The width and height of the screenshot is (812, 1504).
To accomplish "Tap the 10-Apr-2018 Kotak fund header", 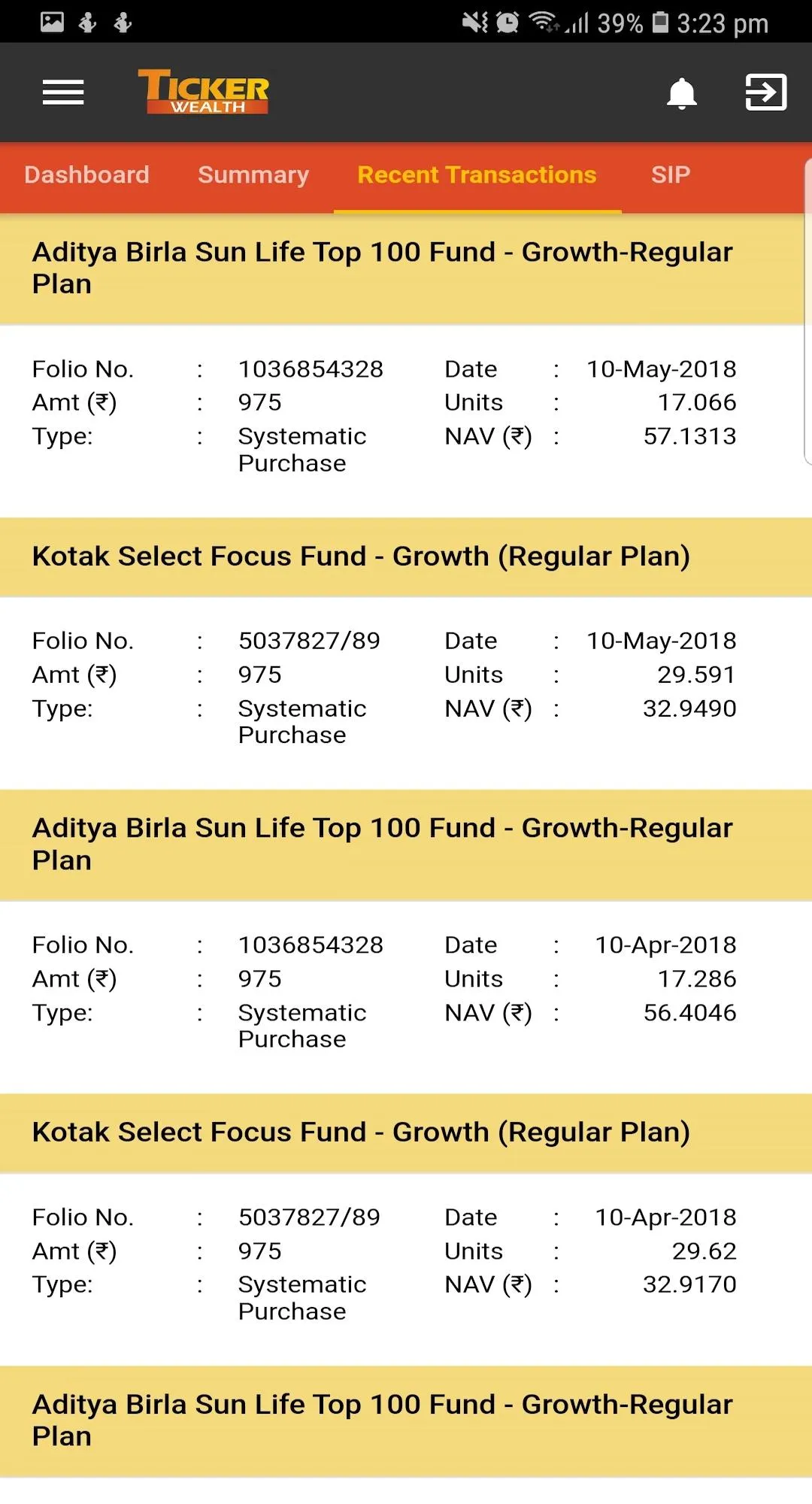I will [406, 1133].
